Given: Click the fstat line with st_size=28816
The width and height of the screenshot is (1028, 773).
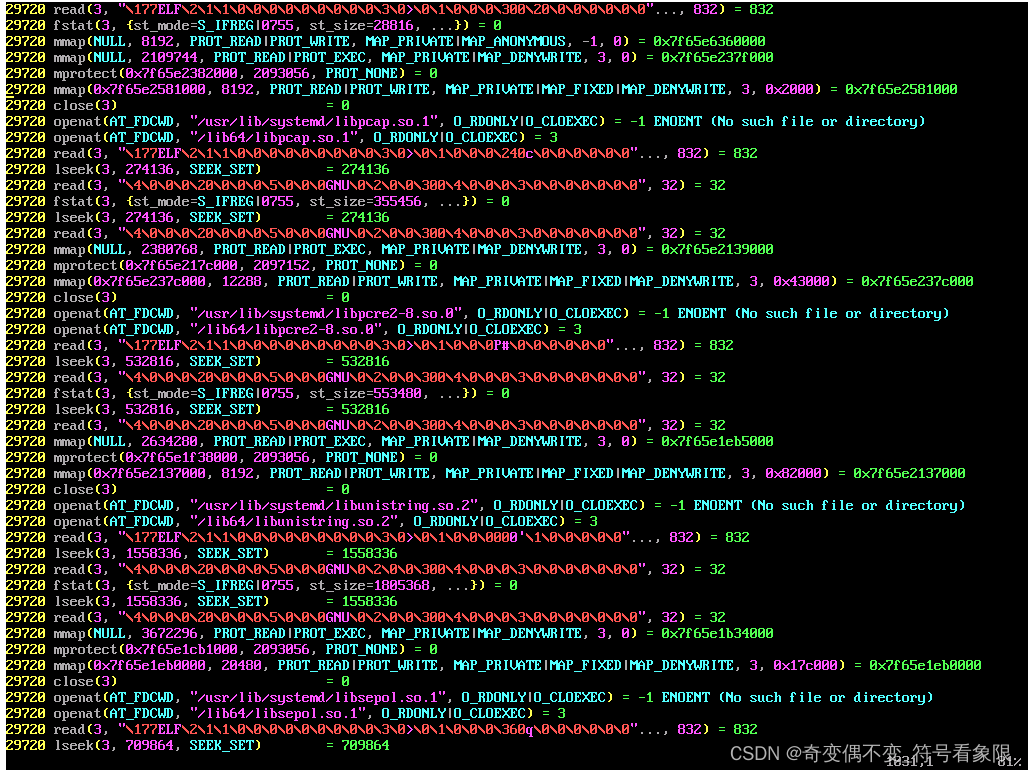Looking at the screenshot, I should click(x=253, y=26).
